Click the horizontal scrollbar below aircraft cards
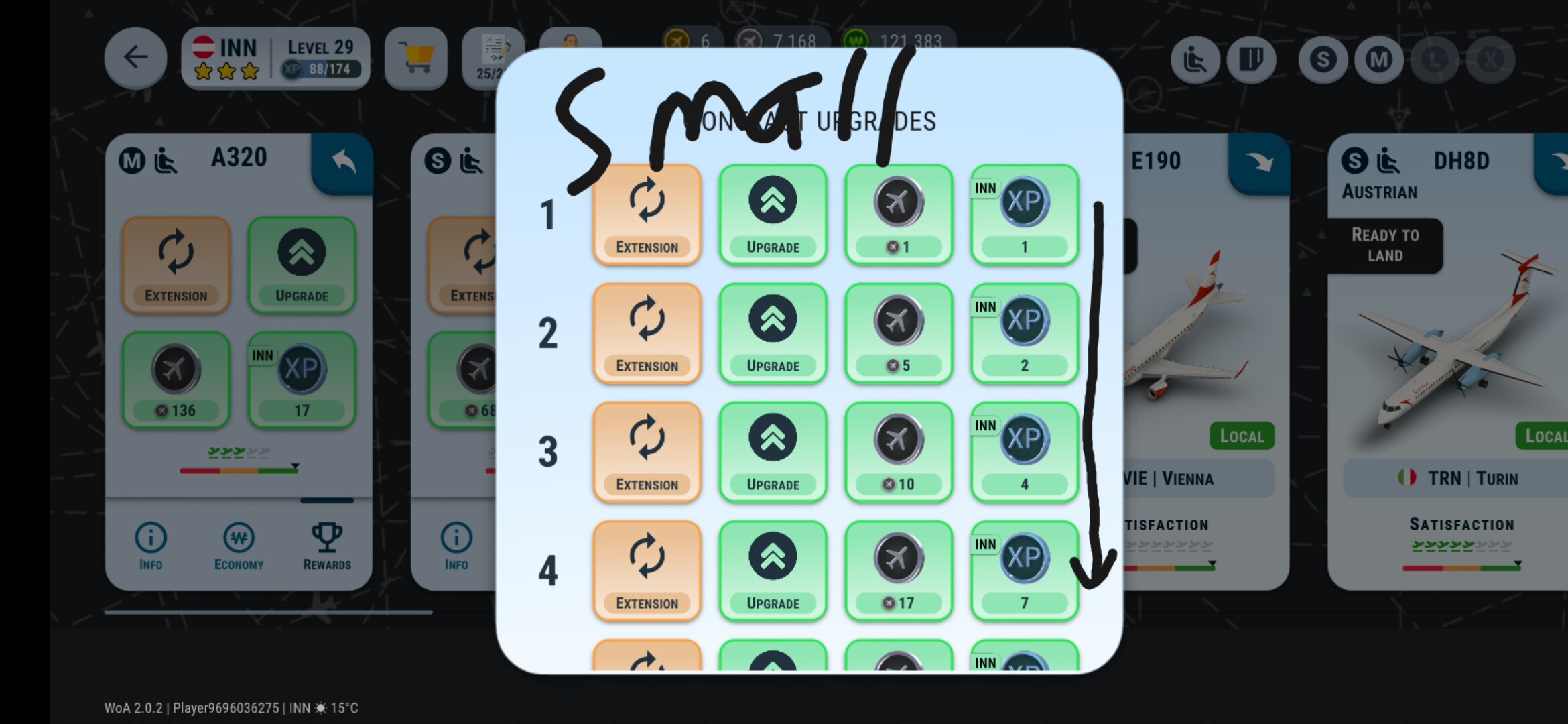The image size is (1568, 724). (x=268, y=612)
